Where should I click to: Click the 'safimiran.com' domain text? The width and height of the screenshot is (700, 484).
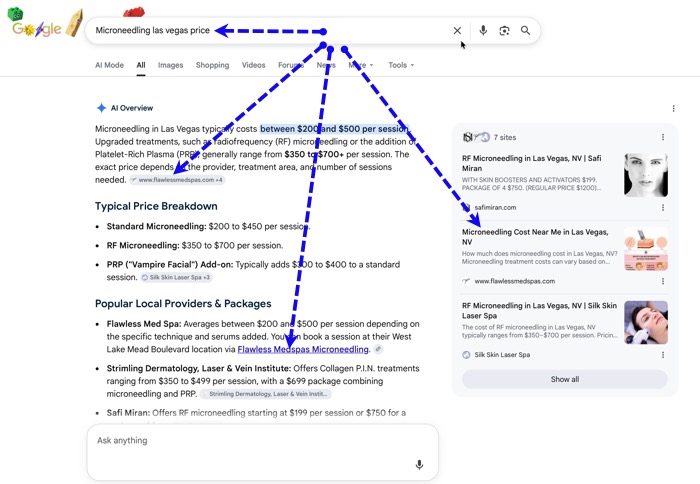click(495, 207)
